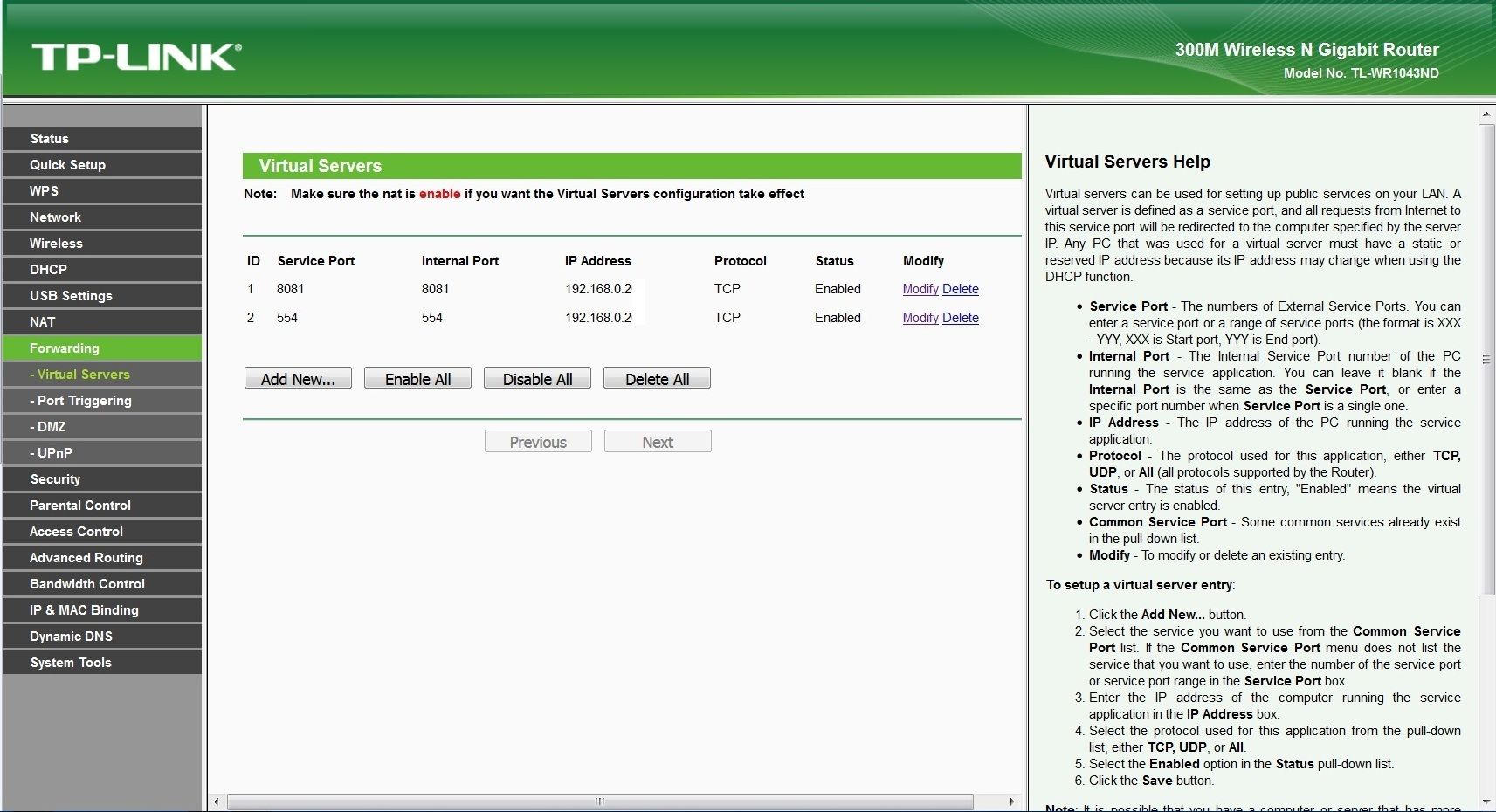This screenshot has width=1496, height=812.
Task: Open Port Triggering submenu
Action: click(x=84, y=401)
